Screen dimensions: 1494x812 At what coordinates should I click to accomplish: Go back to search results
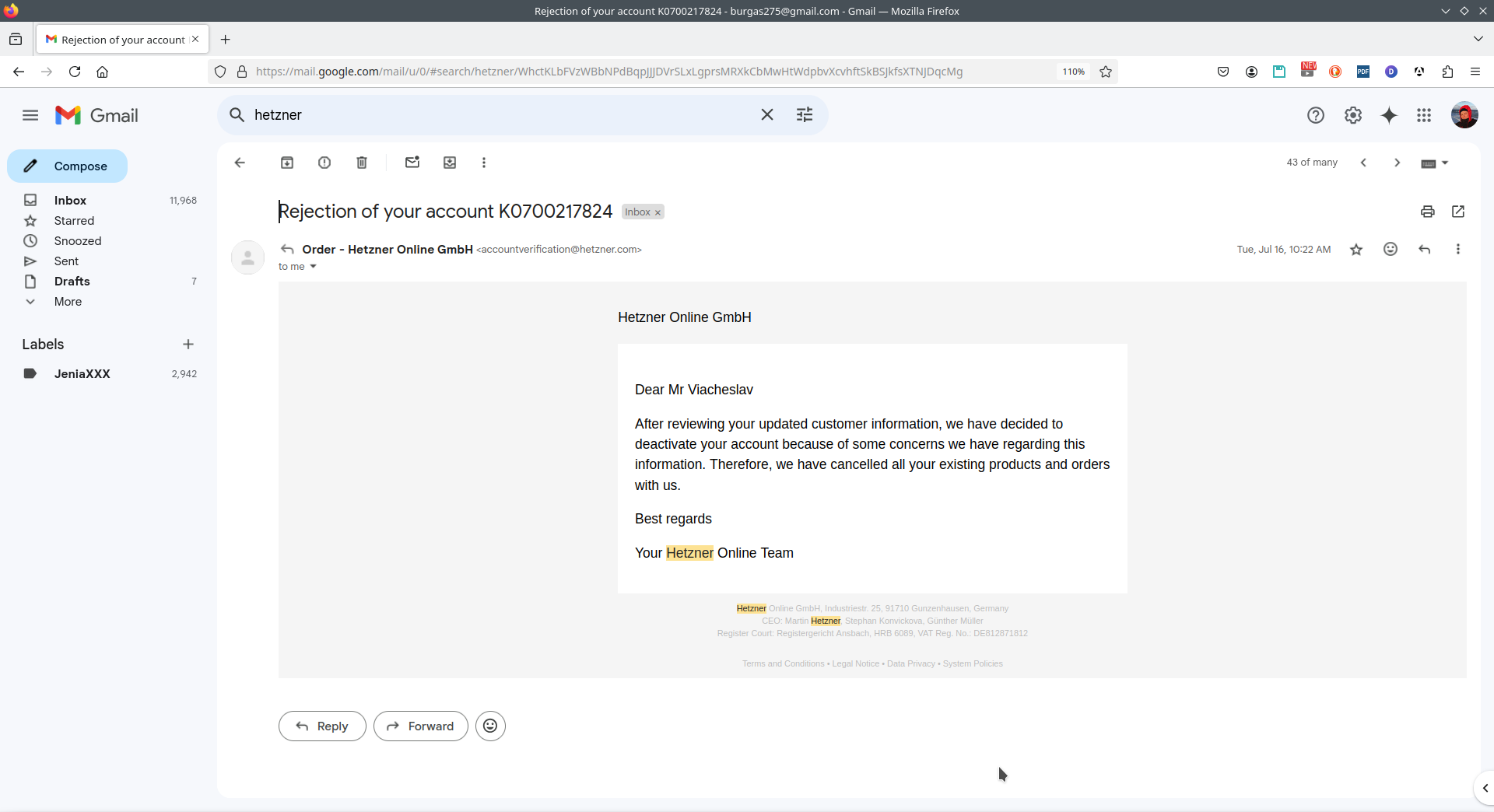tap(240, 163)
